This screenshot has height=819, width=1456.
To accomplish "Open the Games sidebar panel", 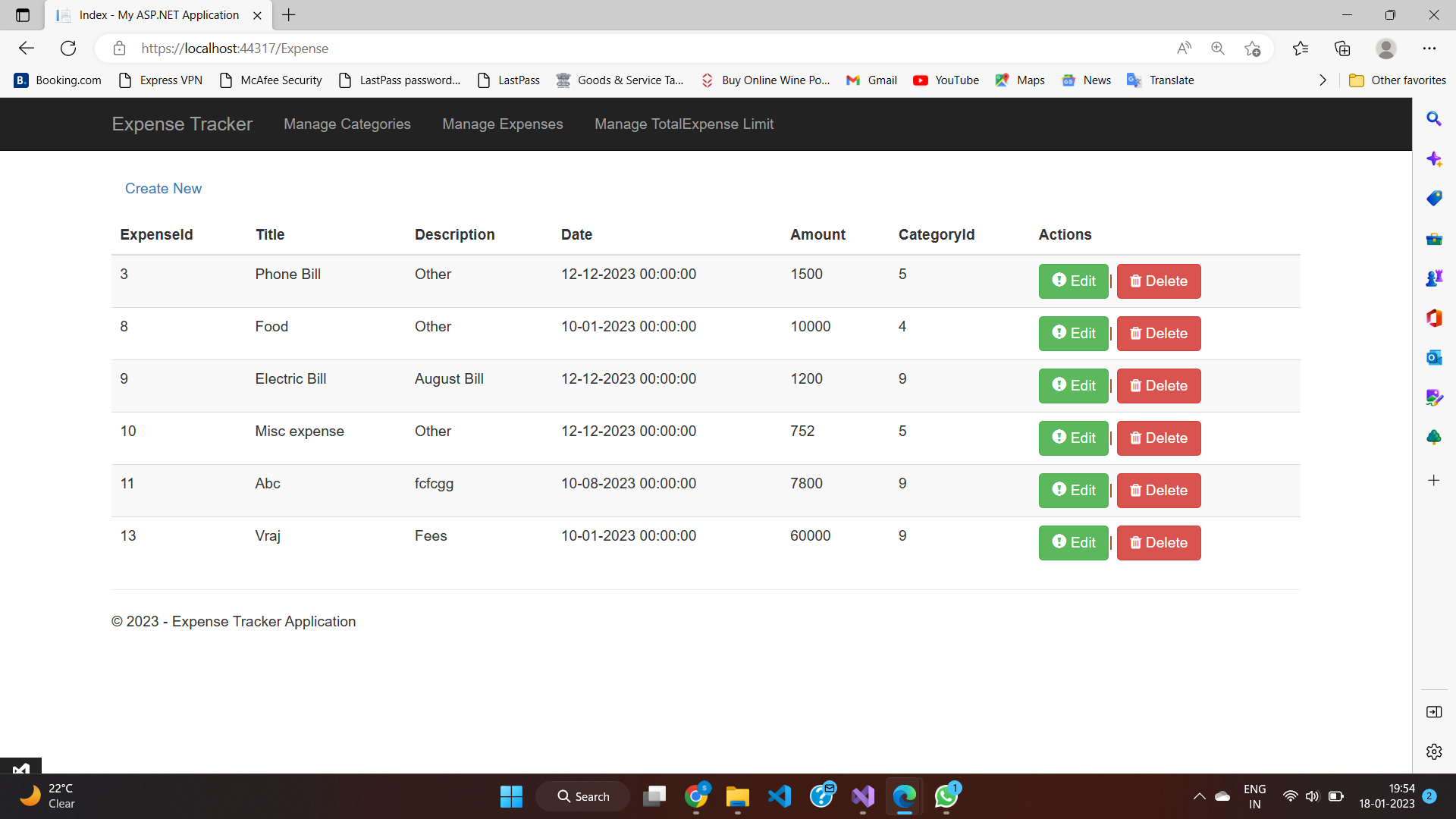I will (x=1435, y=278).
